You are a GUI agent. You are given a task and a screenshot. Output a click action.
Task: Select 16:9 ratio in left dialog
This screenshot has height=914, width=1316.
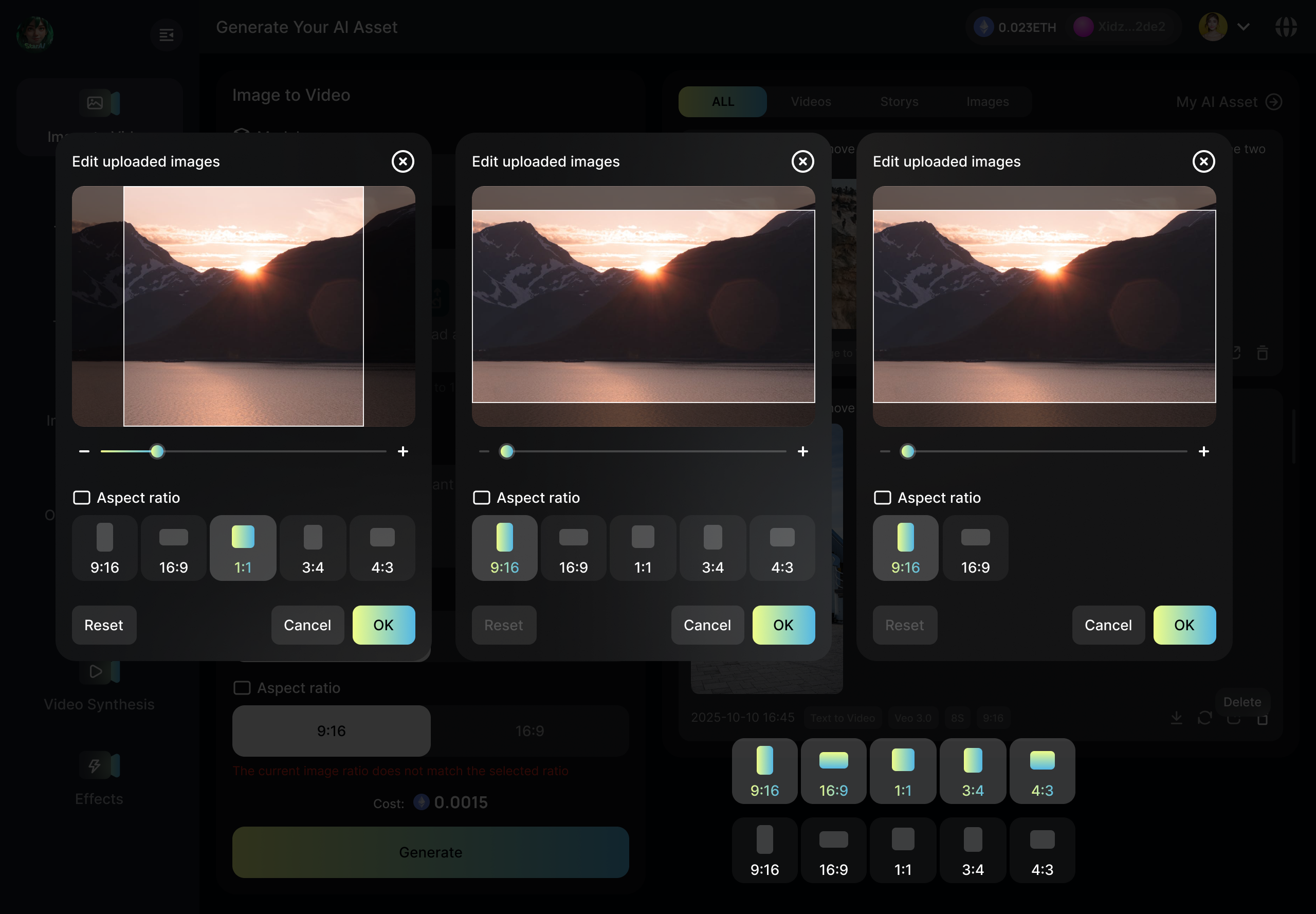click(174, 548)
